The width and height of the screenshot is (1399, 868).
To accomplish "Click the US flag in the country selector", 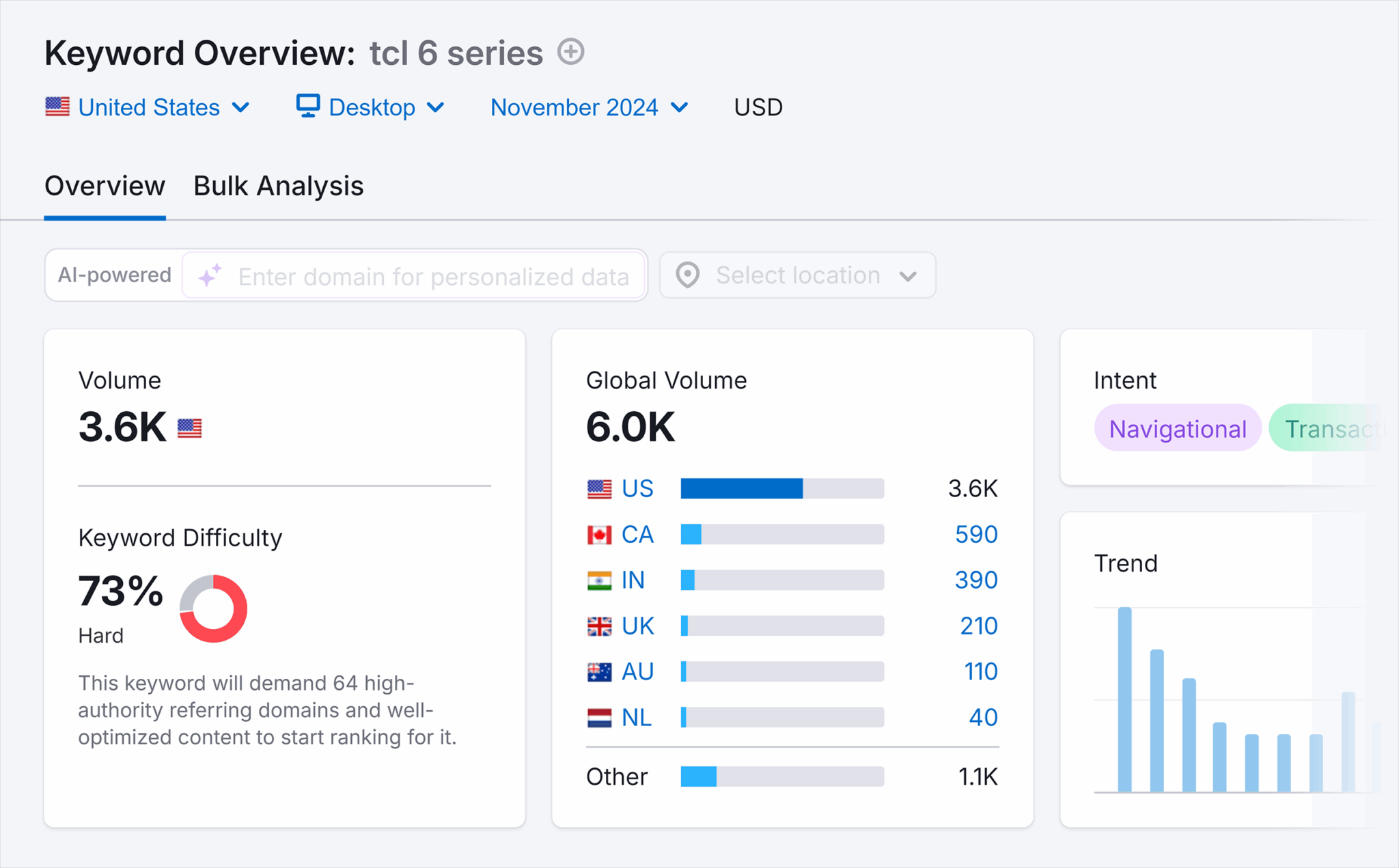I will [57, 107].
